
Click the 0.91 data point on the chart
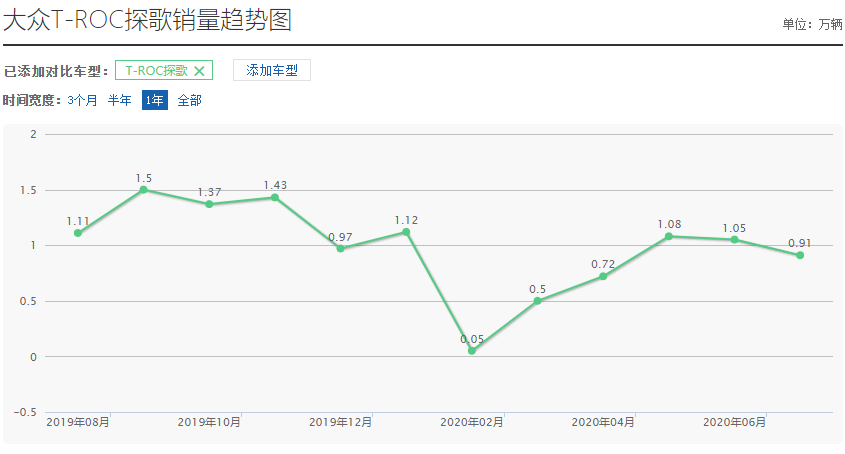tap(800, 255)
